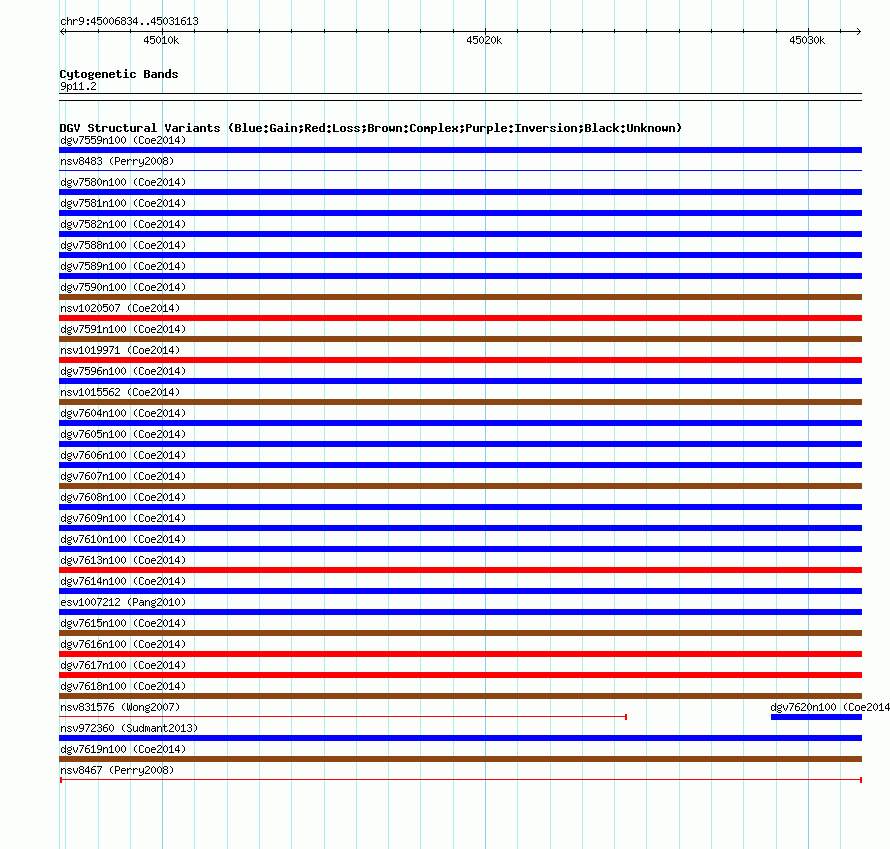The width and height of the screenshot is (890, 849).
Task: Click the dgv7591n100 (Coe2014) label
Action: coord(123,329)
